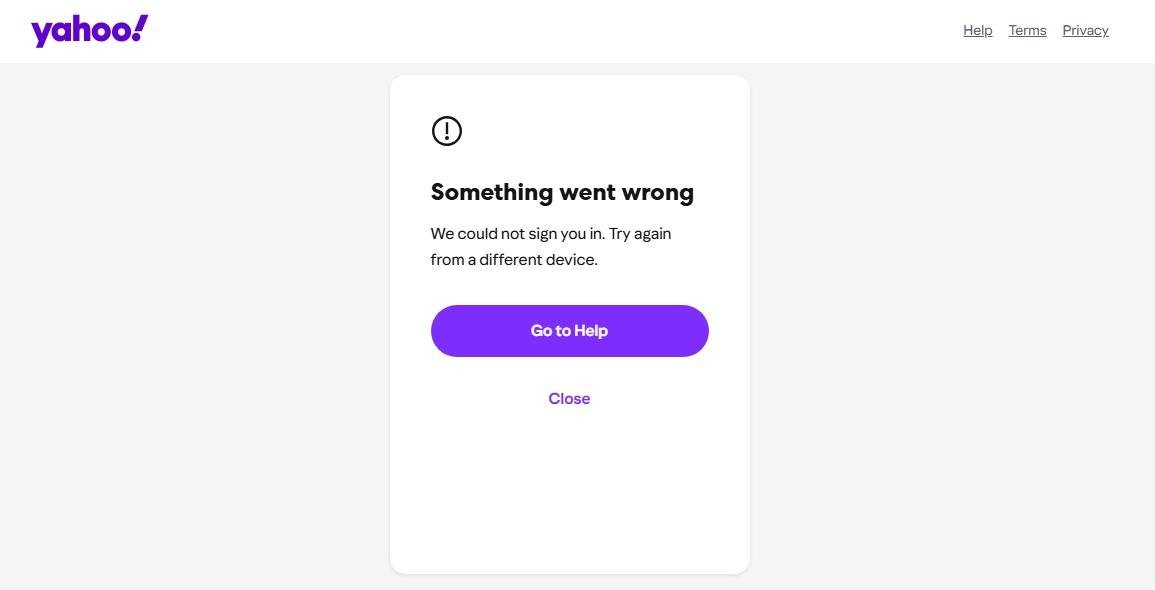View Yahoo's terms of service from the header

click(x=1027, y=31)
